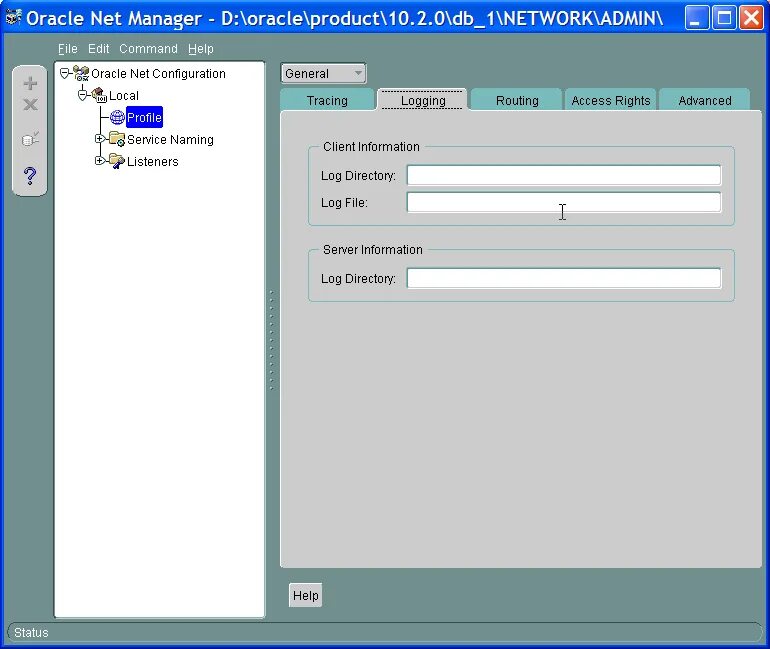Viewport: 770px width, 649px height.
Task: Collapse the Oracle Net Configuration tree node
Action: [x=64, y=73]
